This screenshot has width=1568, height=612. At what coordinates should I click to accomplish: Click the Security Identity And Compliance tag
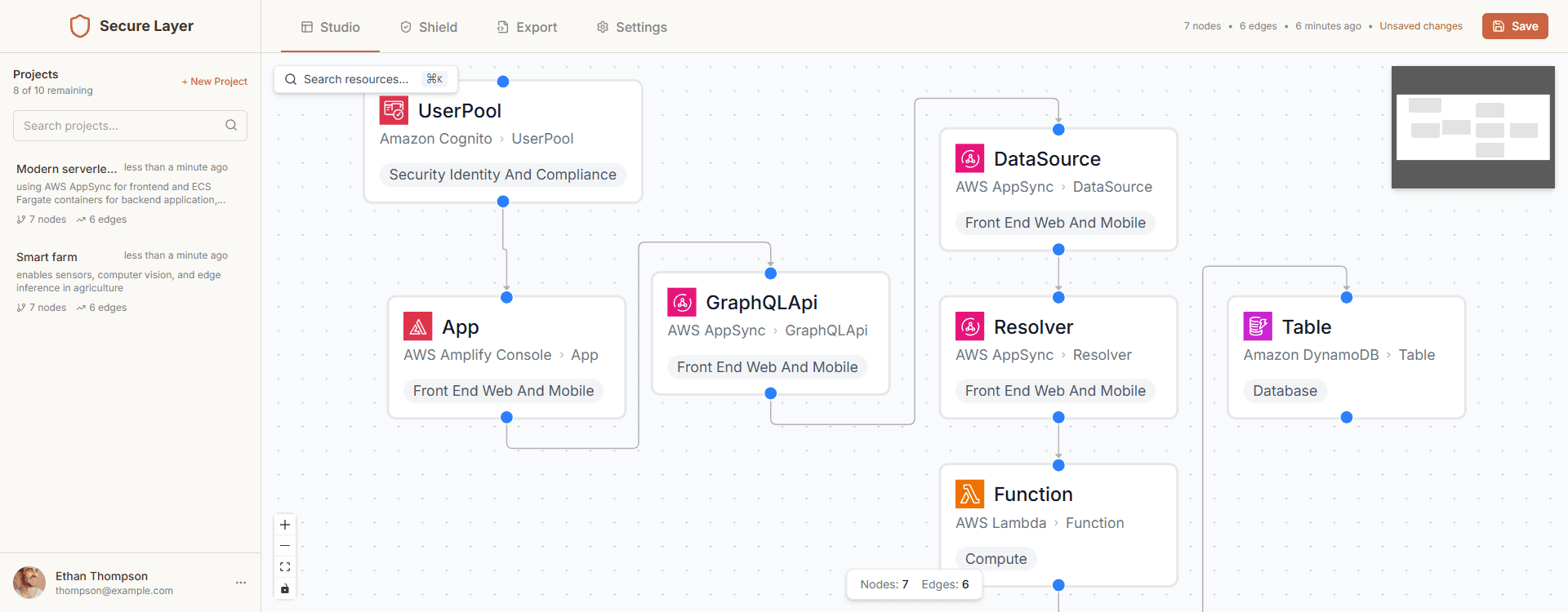coord(503,175)
